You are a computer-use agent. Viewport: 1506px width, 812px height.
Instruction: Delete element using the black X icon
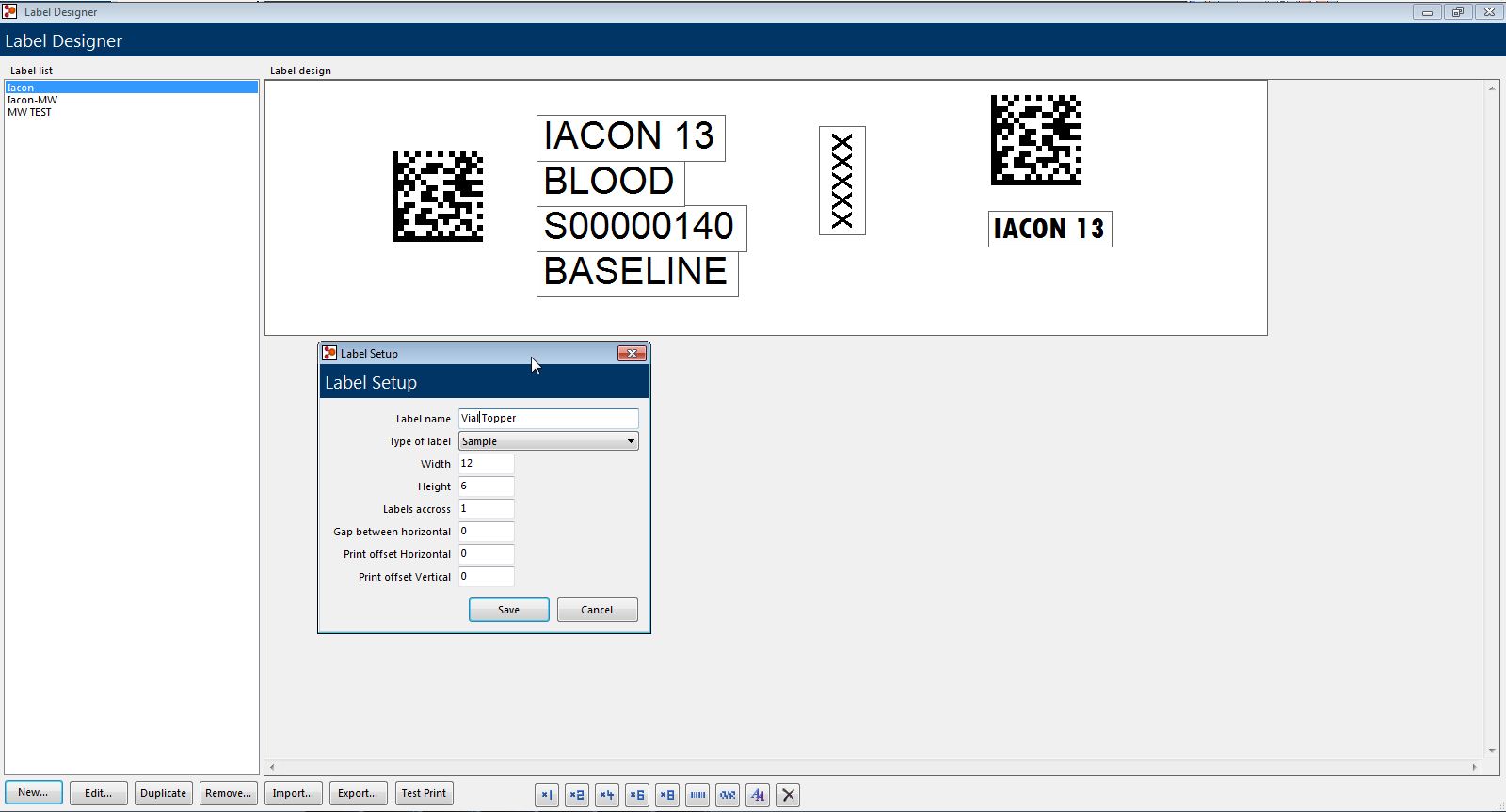point(789,795)
